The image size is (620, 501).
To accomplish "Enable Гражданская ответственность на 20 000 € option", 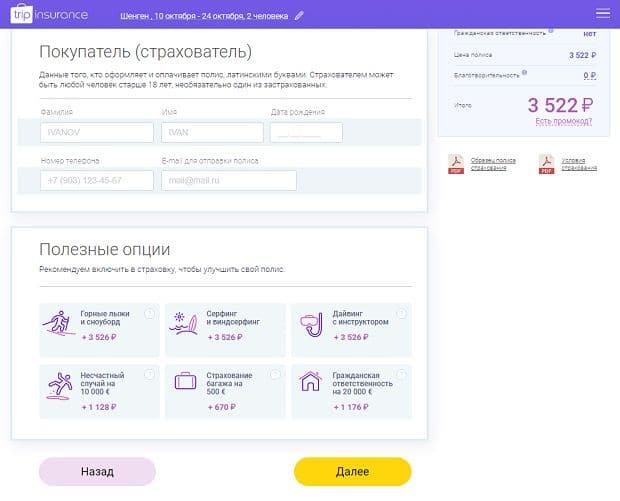I will point(352,391).
